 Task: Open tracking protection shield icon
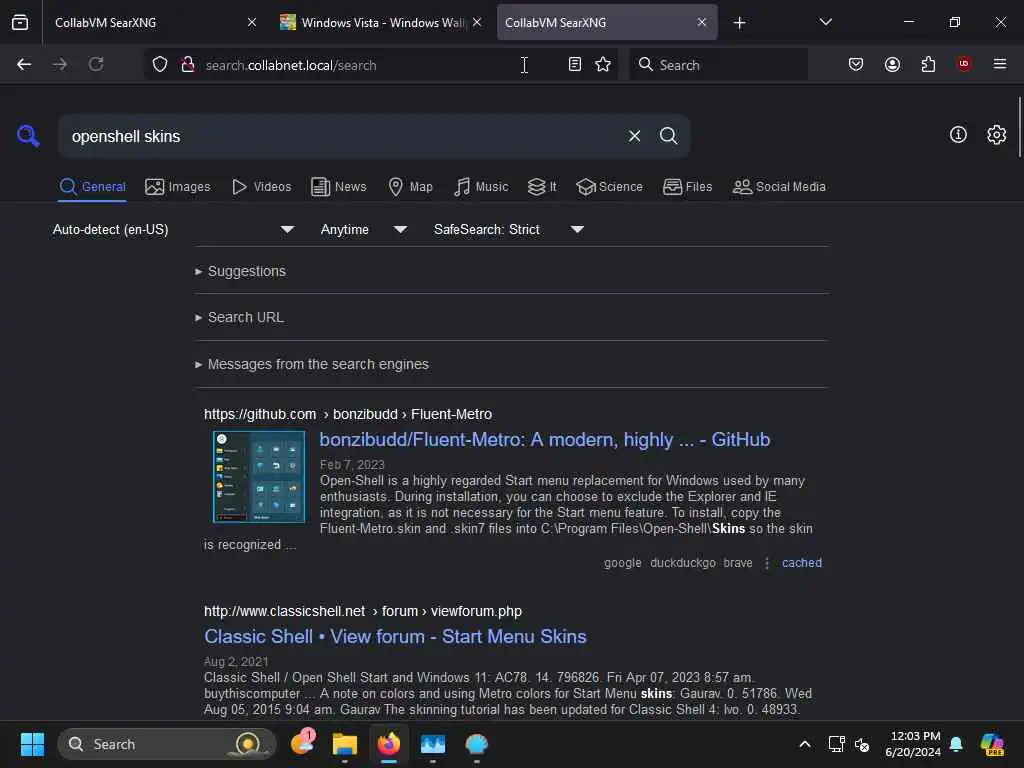click(x=160, y=65)
